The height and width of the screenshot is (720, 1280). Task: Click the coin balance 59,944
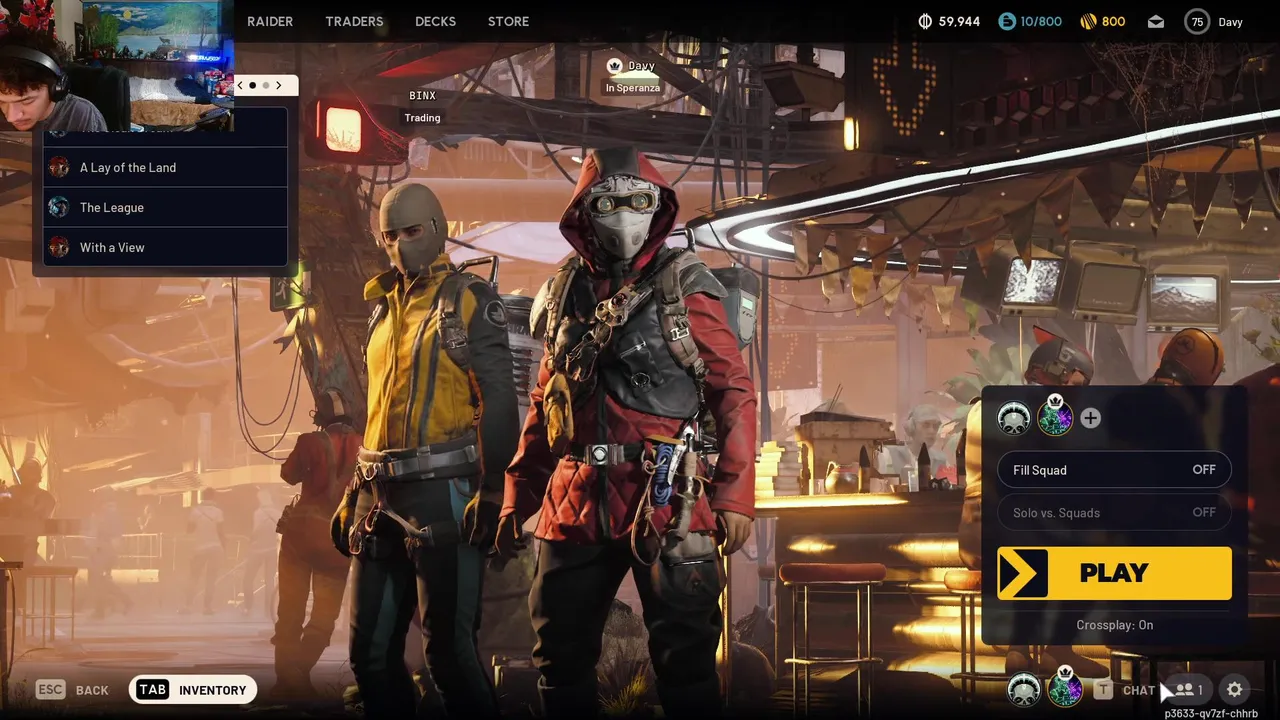[x=959, y=21]
